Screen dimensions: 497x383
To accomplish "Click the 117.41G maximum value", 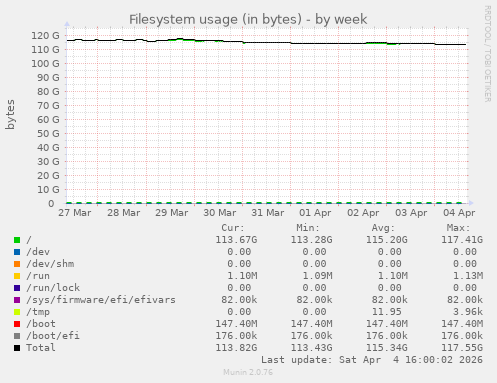I will [462, 240].
